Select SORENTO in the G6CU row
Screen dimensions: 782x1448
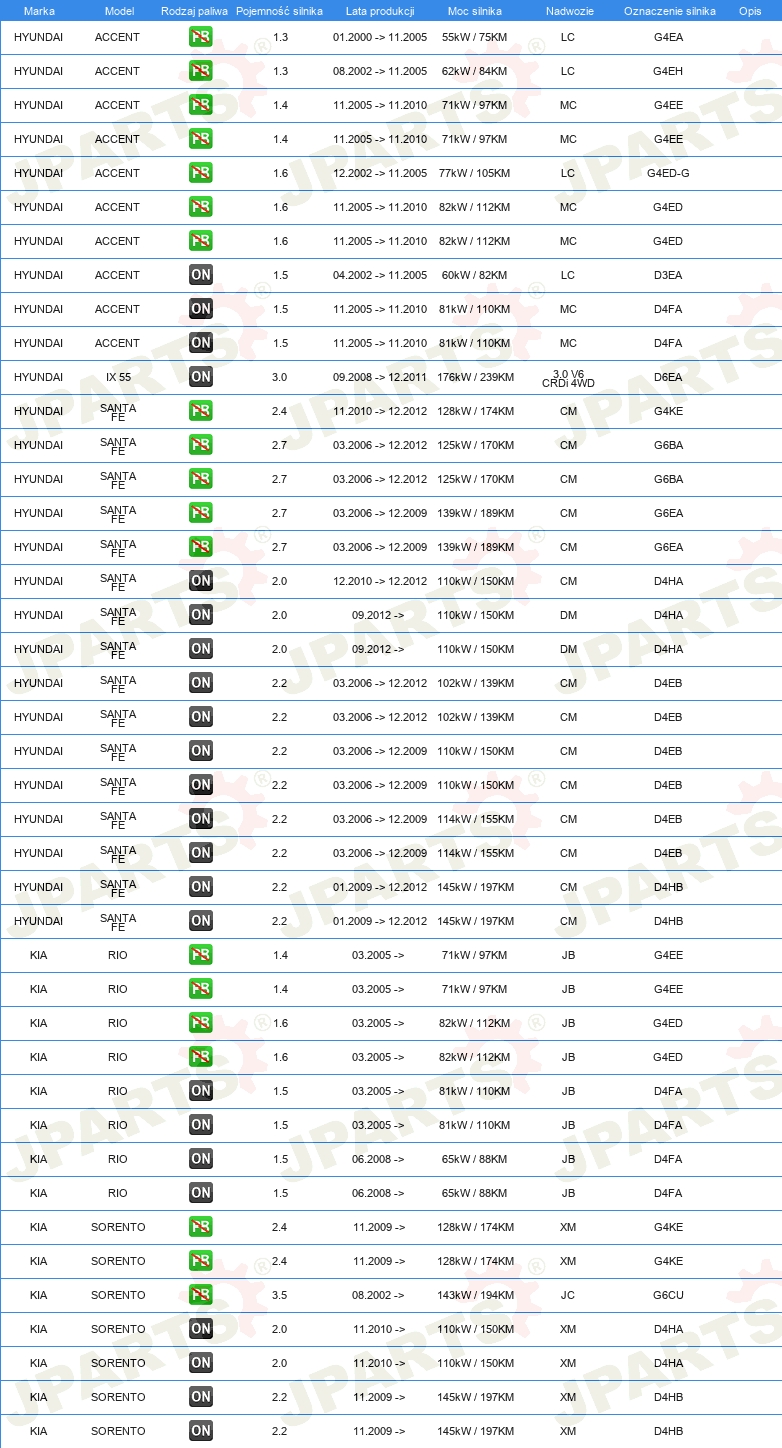pos(118,1295)
